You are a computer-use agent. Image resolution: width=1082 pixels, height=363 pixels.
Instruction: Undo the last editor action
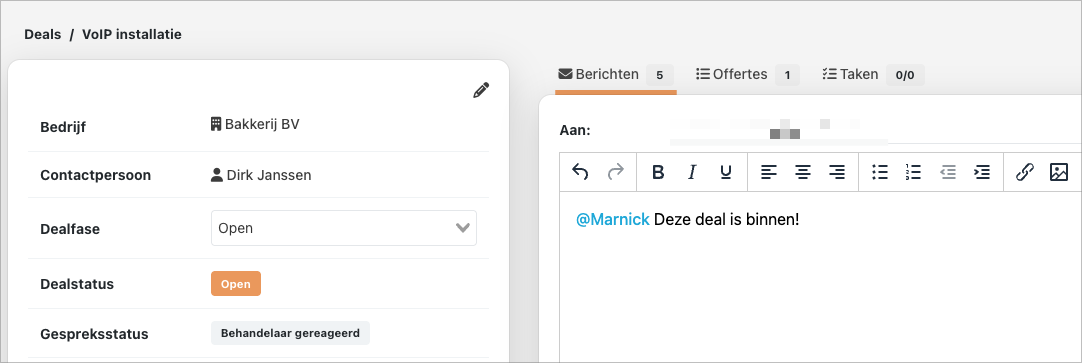click(x=580, y=173)
